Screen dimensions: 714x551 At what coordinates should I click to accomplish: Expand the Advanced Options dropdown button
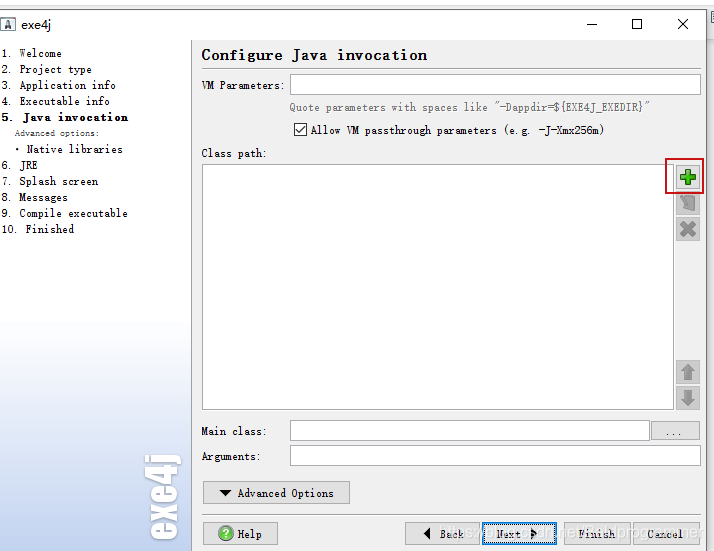pos(276,493)
